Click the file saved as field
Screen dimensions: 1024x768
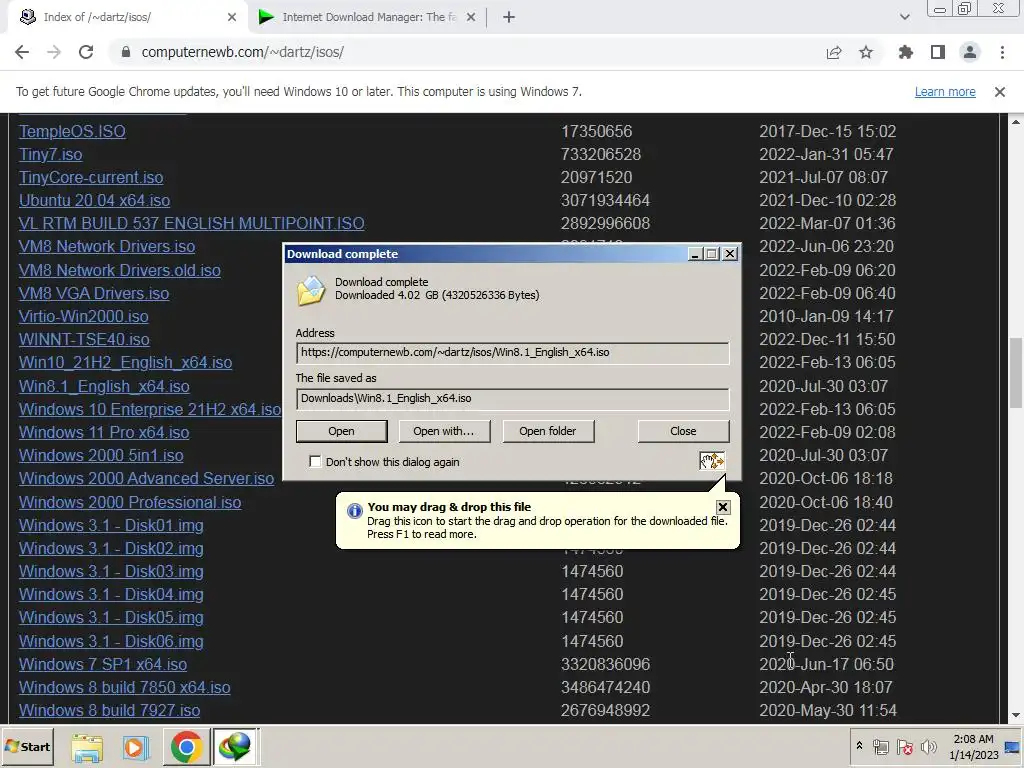(513, 398)
